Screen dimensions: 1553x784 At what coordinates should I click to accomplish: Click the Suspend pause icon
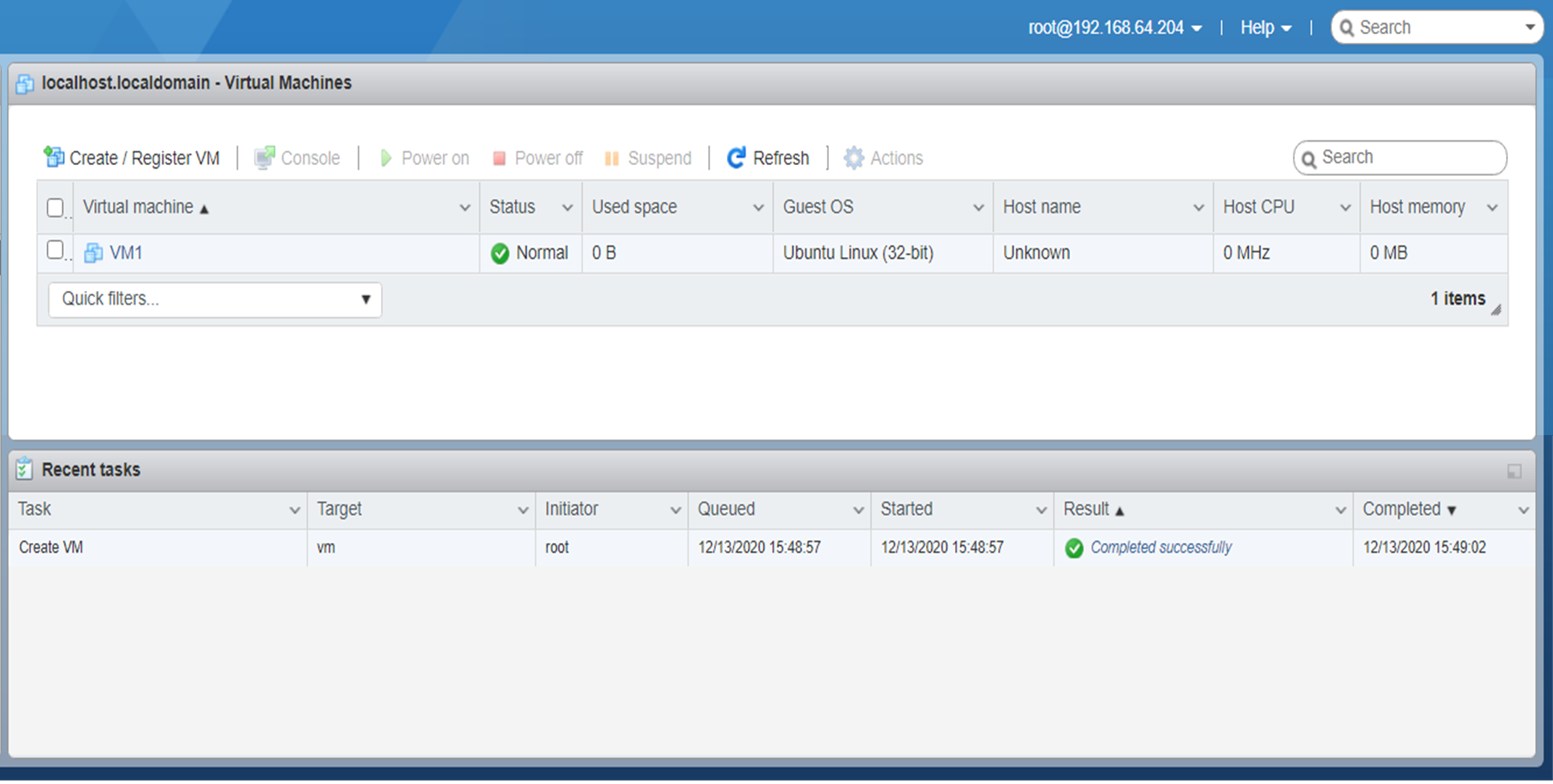[x=612, y=159]
